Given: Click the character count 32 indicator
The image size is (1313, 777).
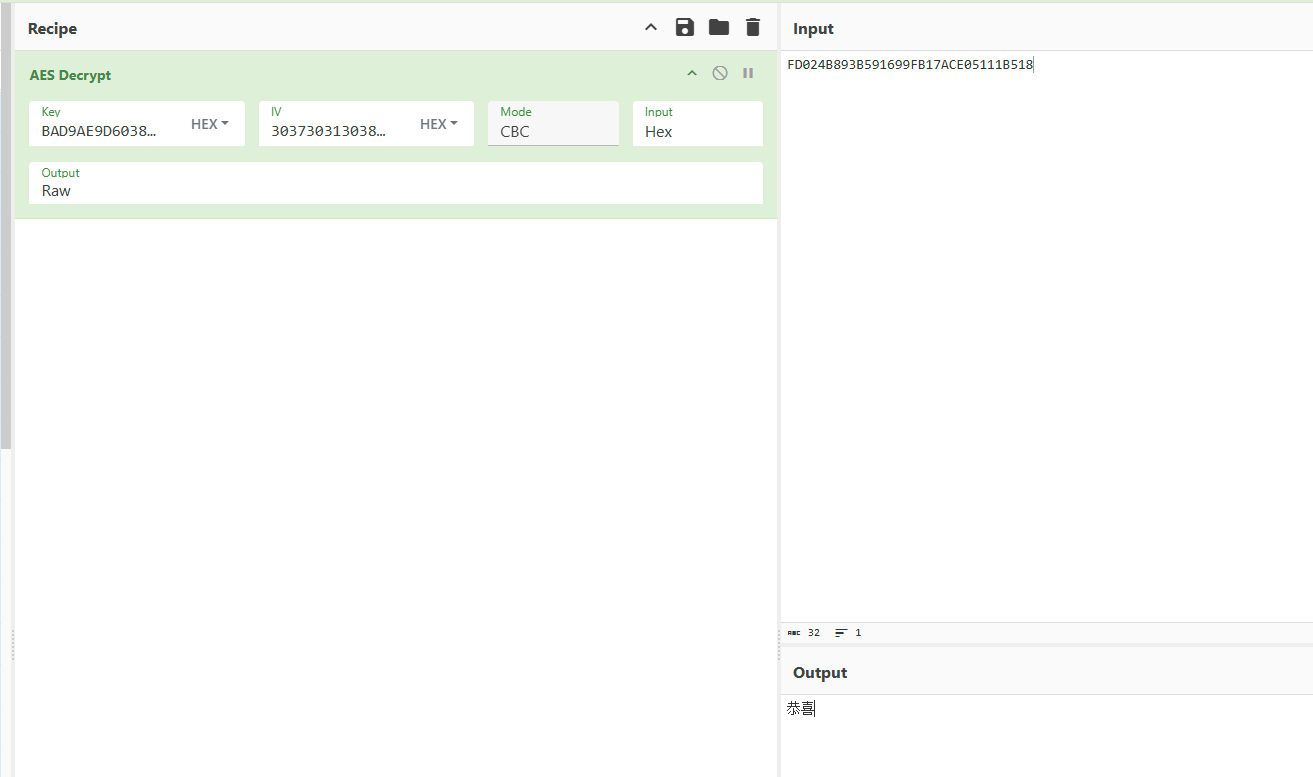Looking at the screenshot, I should [804, 633].
